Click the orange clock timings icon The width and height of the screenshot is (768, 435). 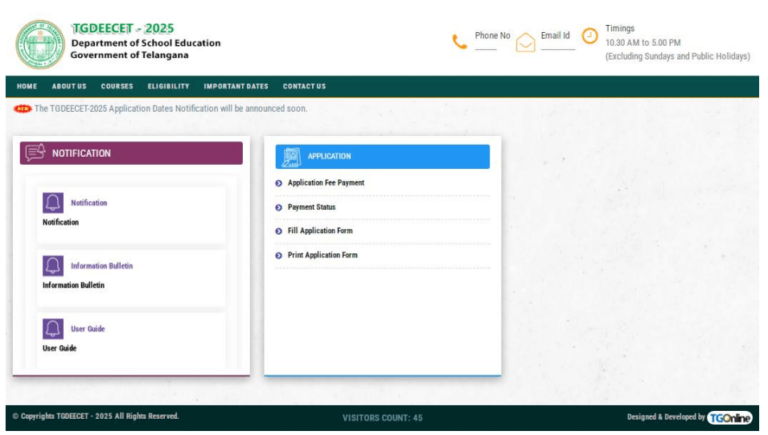[x=590, y=36]
